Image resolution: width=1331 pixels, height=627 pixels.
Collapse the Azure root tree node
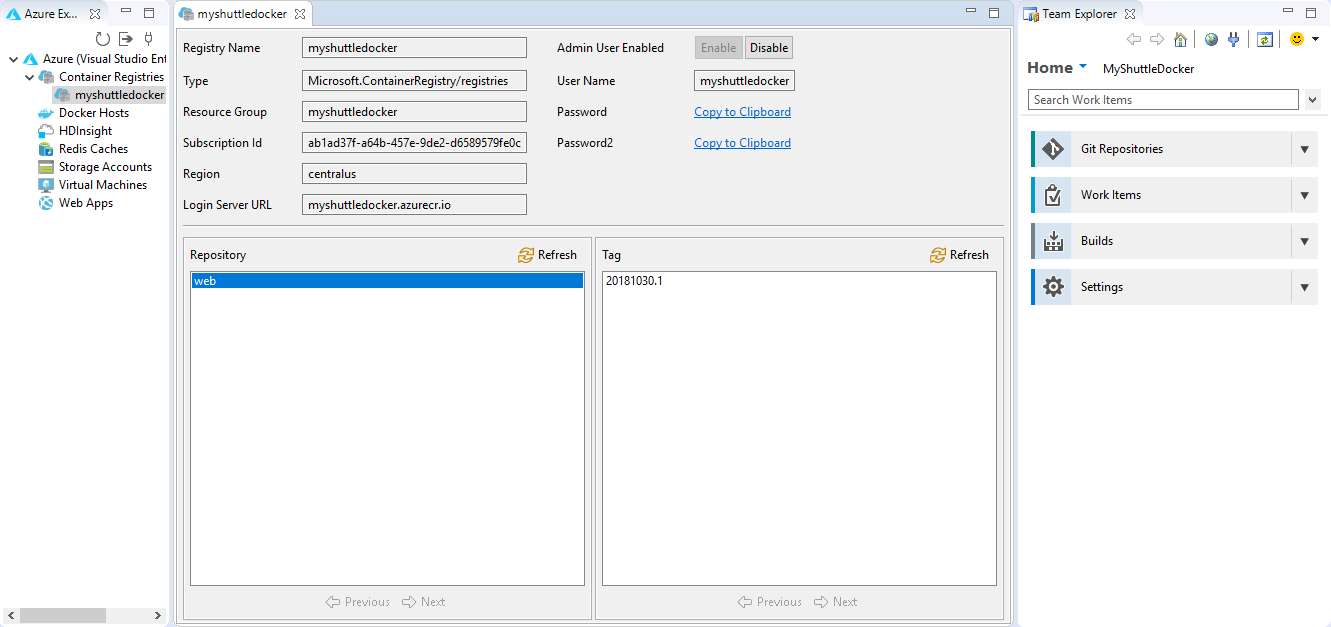click(x=13, y=59)
